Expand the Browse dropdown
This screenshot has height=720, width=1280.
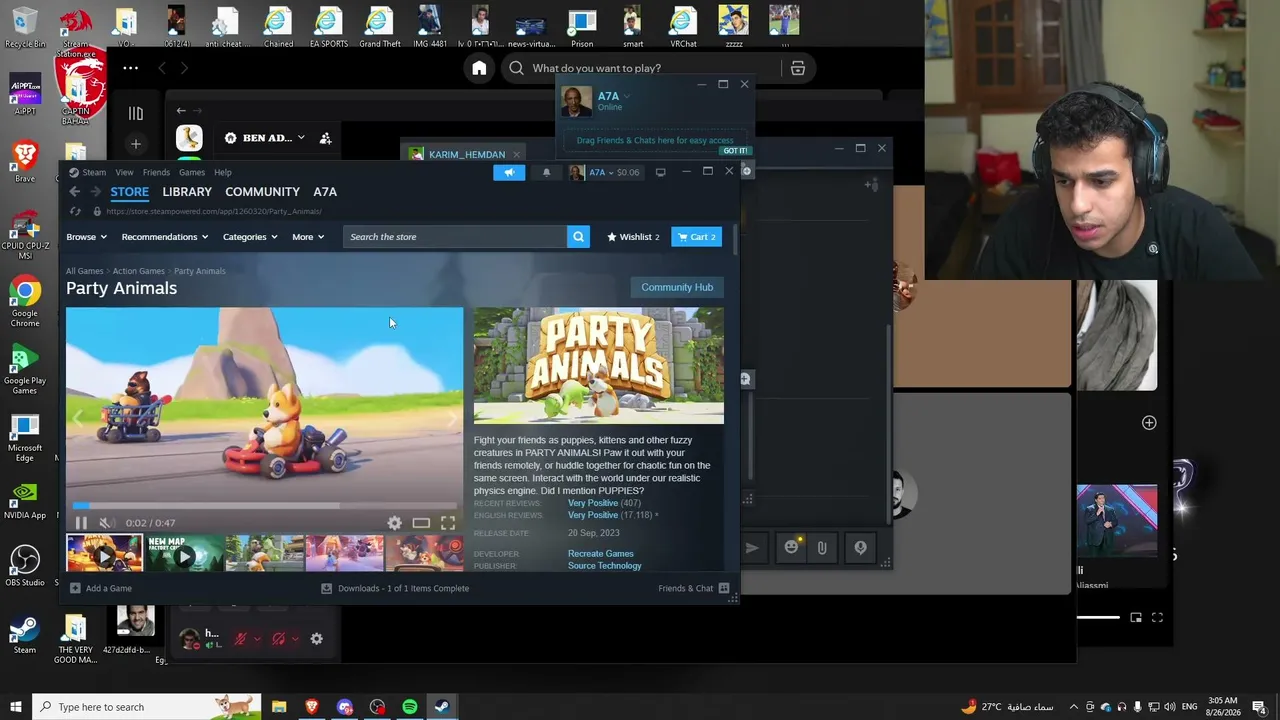pos(86,237)
